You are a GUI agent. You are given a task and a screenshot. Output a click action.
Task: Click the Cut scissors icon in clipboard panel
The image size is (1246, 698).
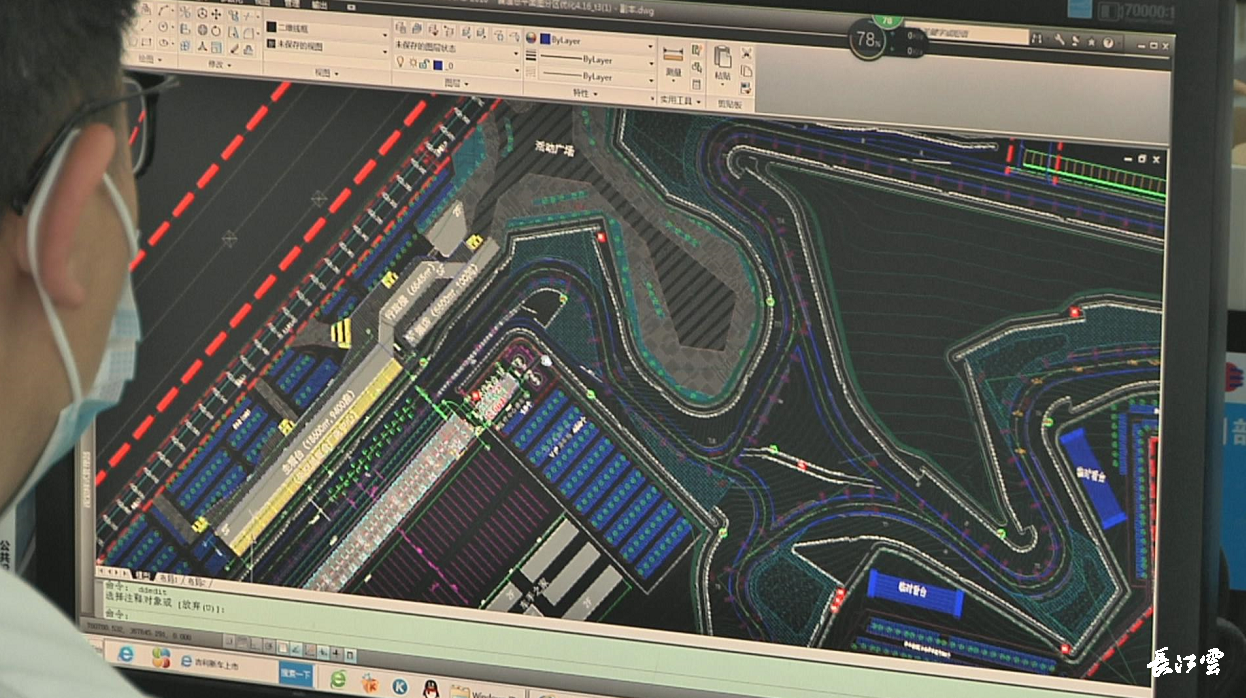pos(747,52)
